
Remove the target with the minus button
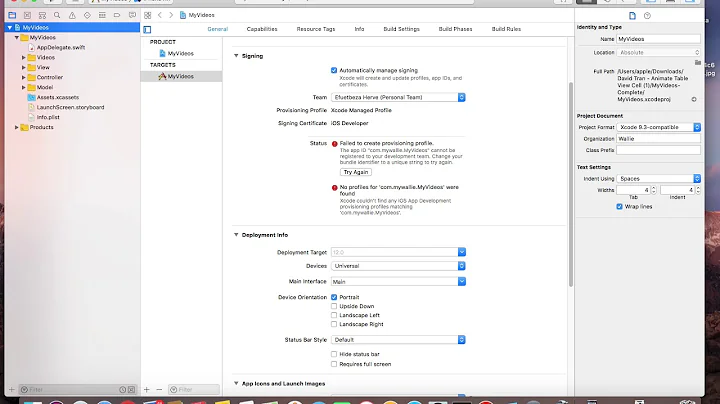pos(159,389)
